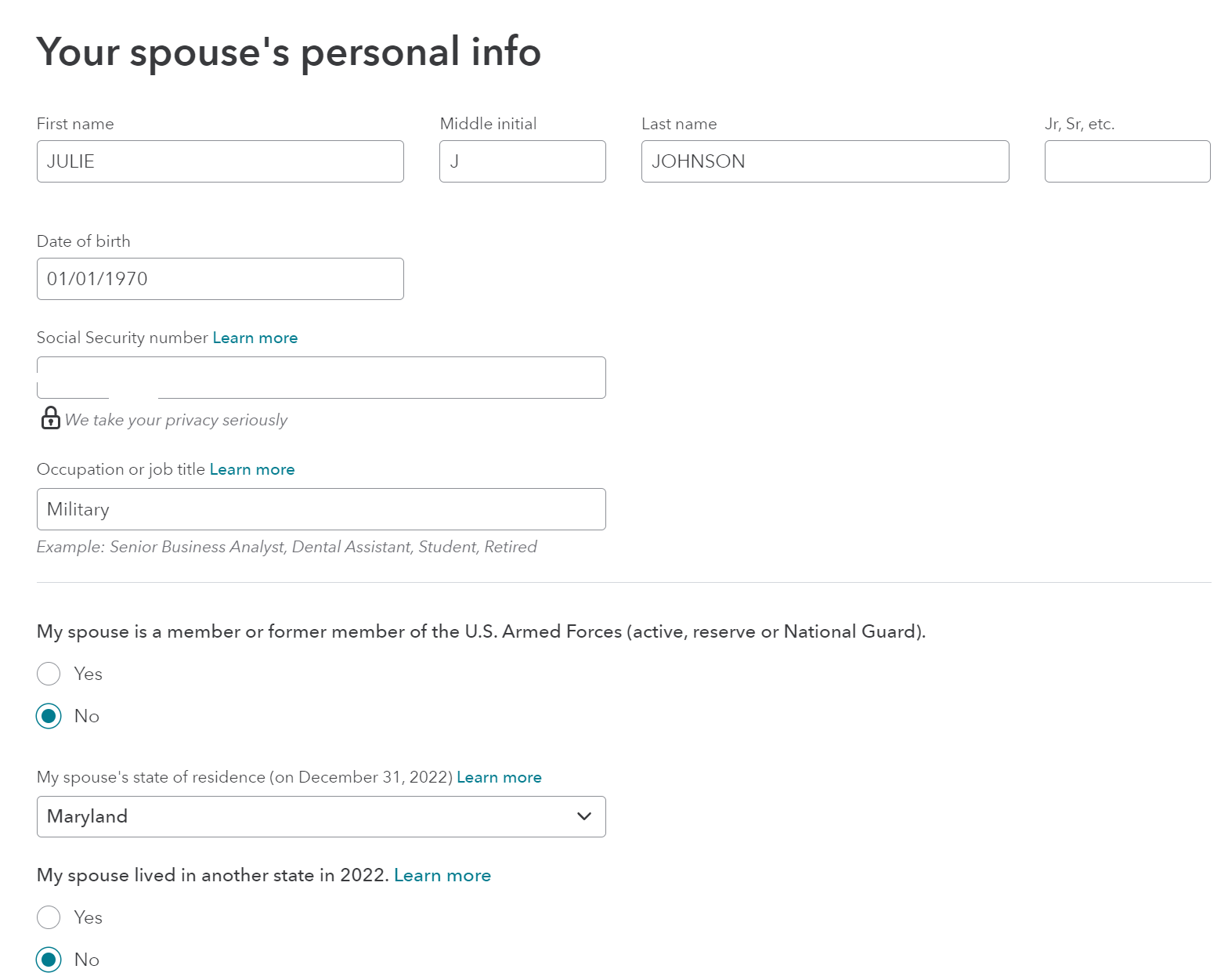Click the Date of birth field
Screen dimensions: 1228x980
coord(220,279)
